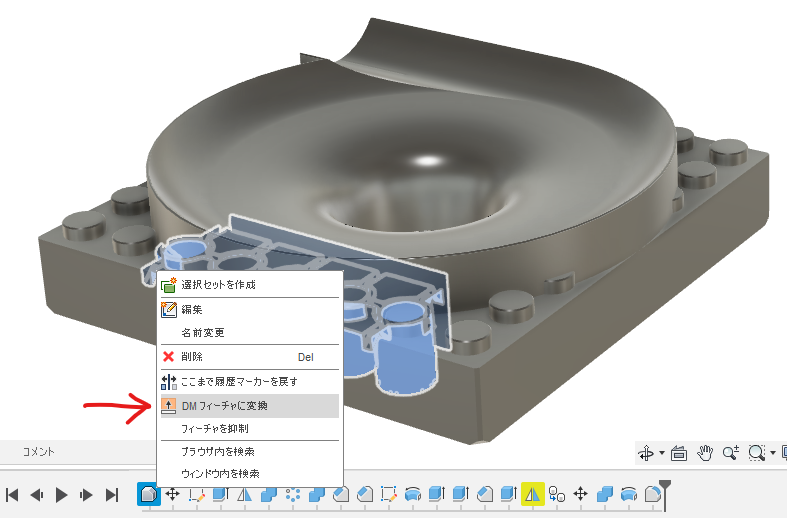Click '削除' with the red X
This screenshot has width=787, height=518.
(191, 356)
